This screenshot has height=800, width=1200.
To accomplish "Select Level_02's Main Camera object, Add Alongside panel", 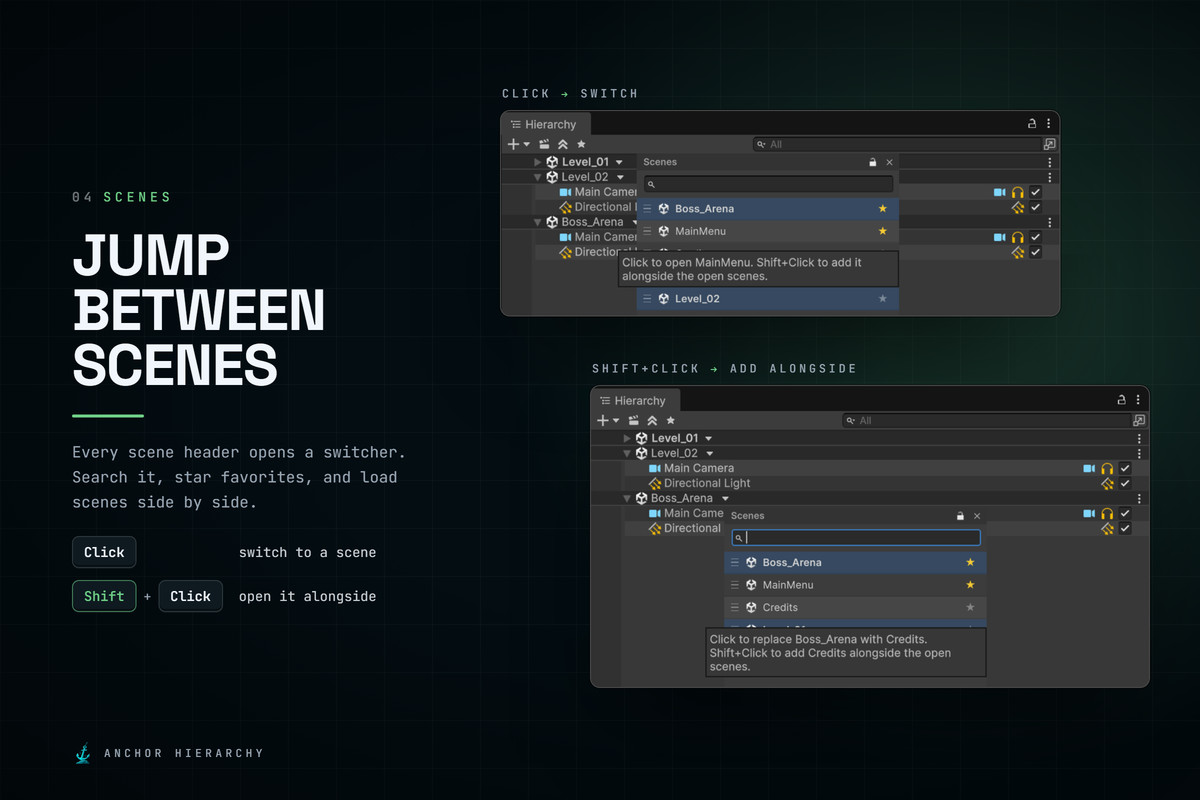I will 699,468.
